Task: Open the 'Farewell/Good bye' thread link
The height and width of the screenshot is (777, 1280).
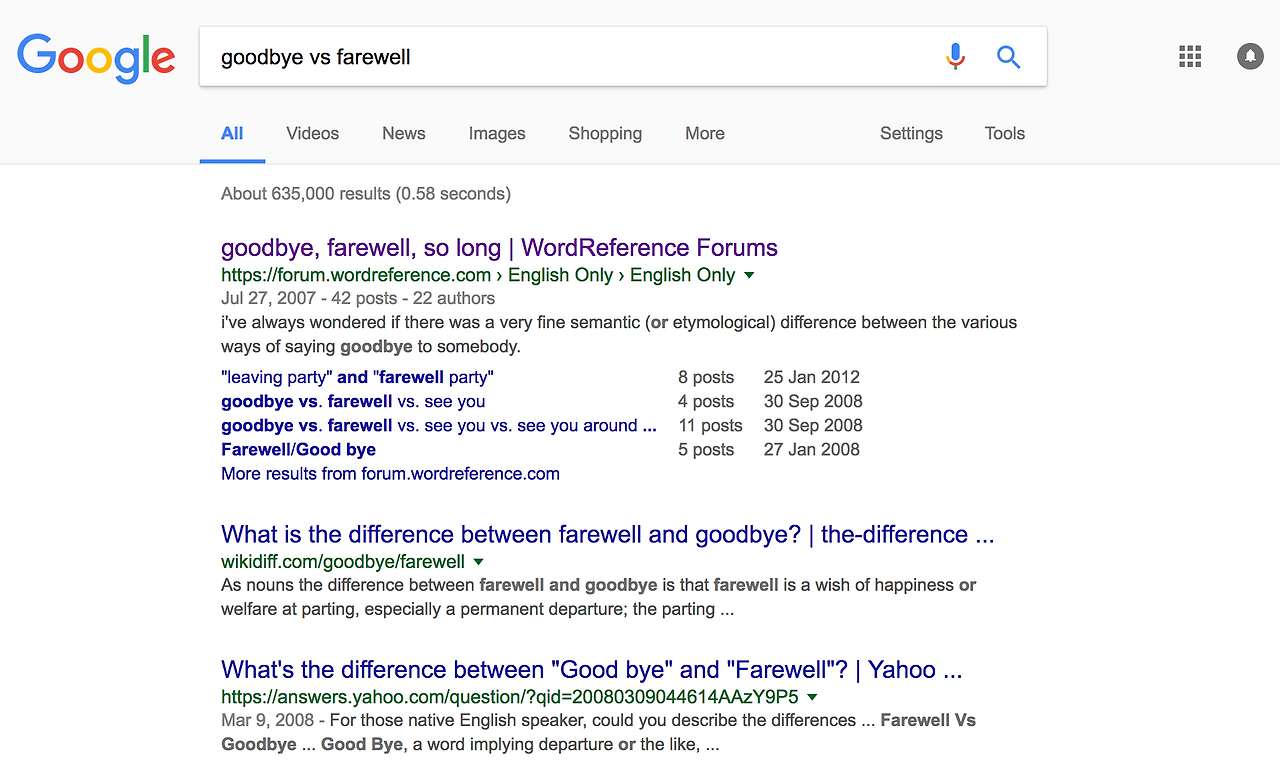Action: pyautogui.click(x=298, y=449)
